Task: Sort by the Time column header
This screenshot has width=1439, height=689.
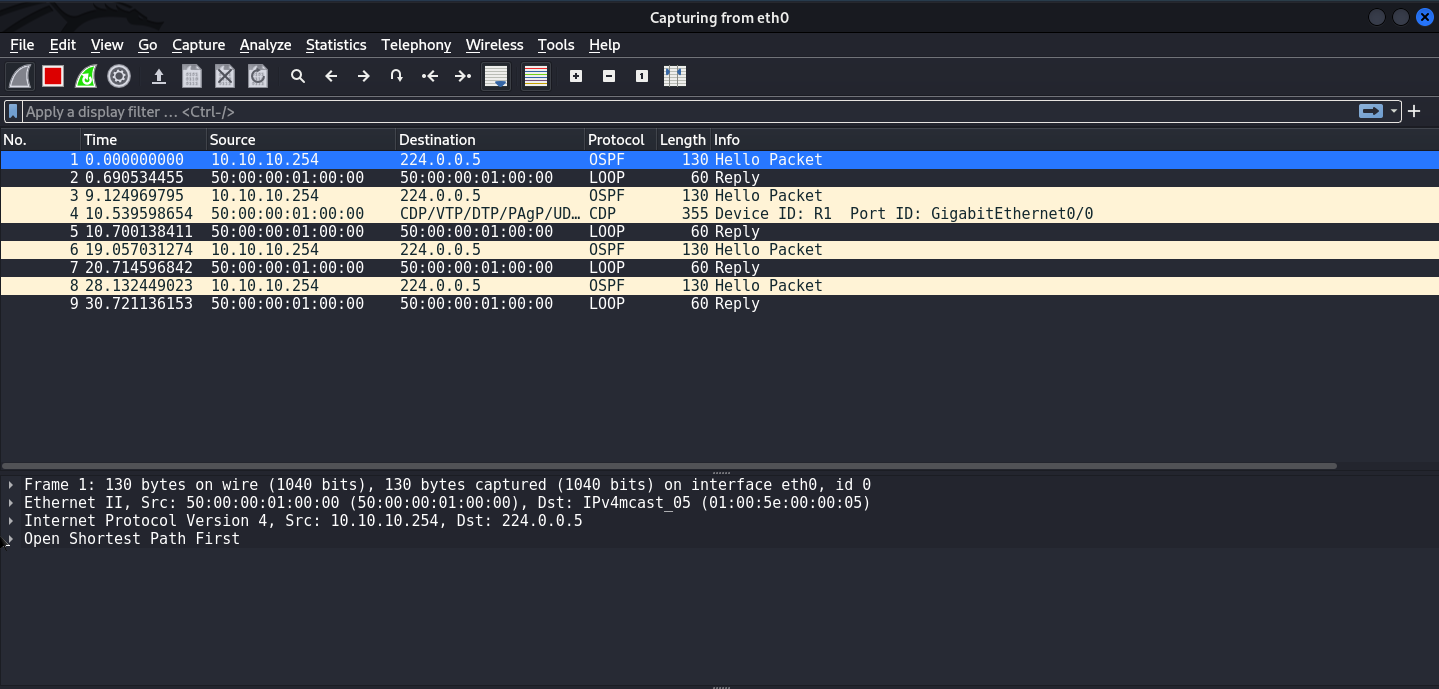Action: point(143,140)
